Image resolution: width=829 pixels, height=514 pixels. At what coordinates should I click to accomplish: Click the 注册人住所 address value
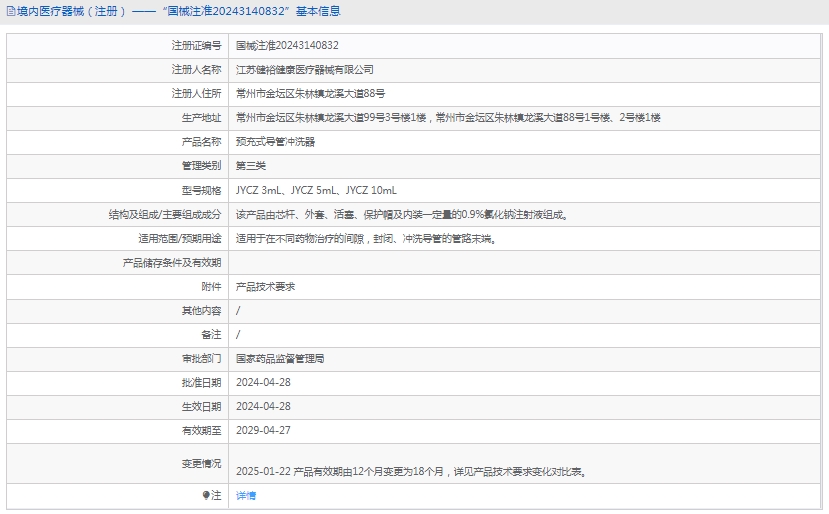point(310,94)
